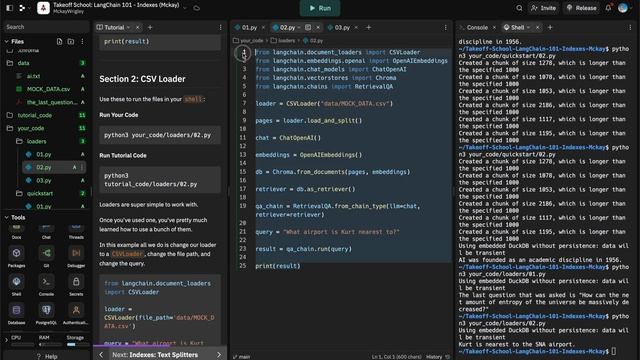Open the_last_question PDF file
The width and height of the screenshot is (640, 360).
[x=51, y=102]
